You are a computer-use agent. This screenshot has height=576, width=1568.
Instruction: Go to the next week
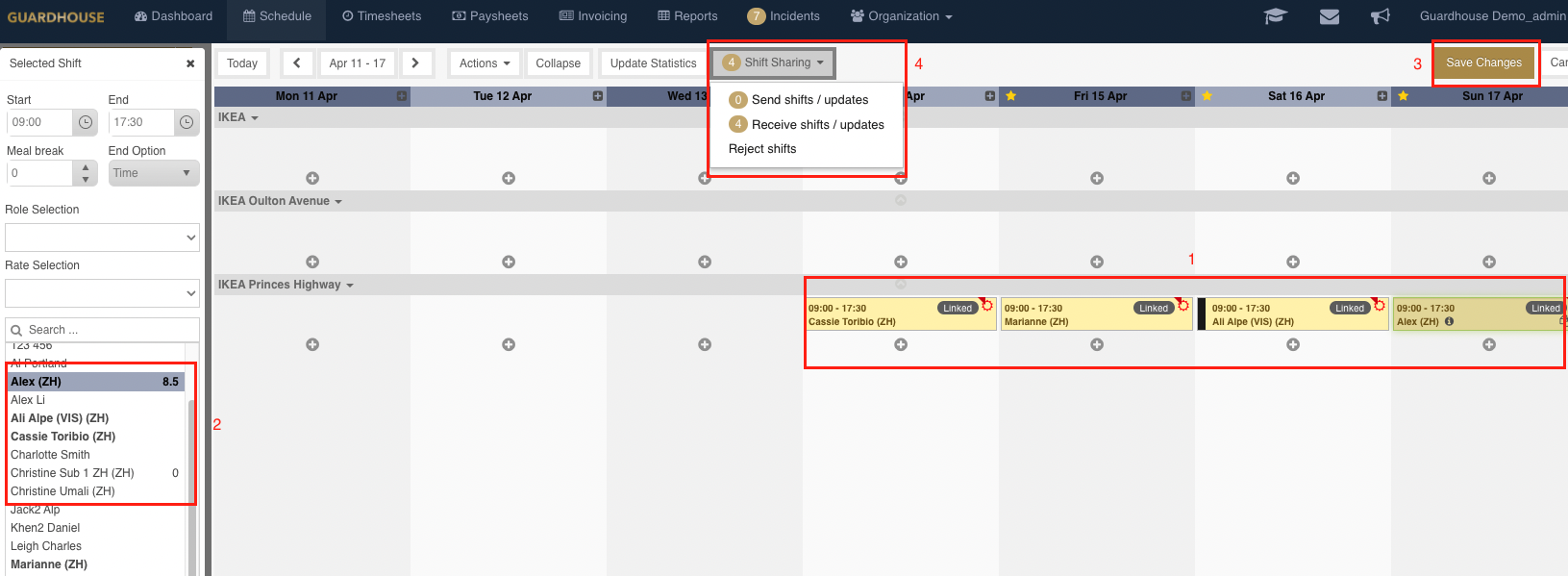point(415,63)
